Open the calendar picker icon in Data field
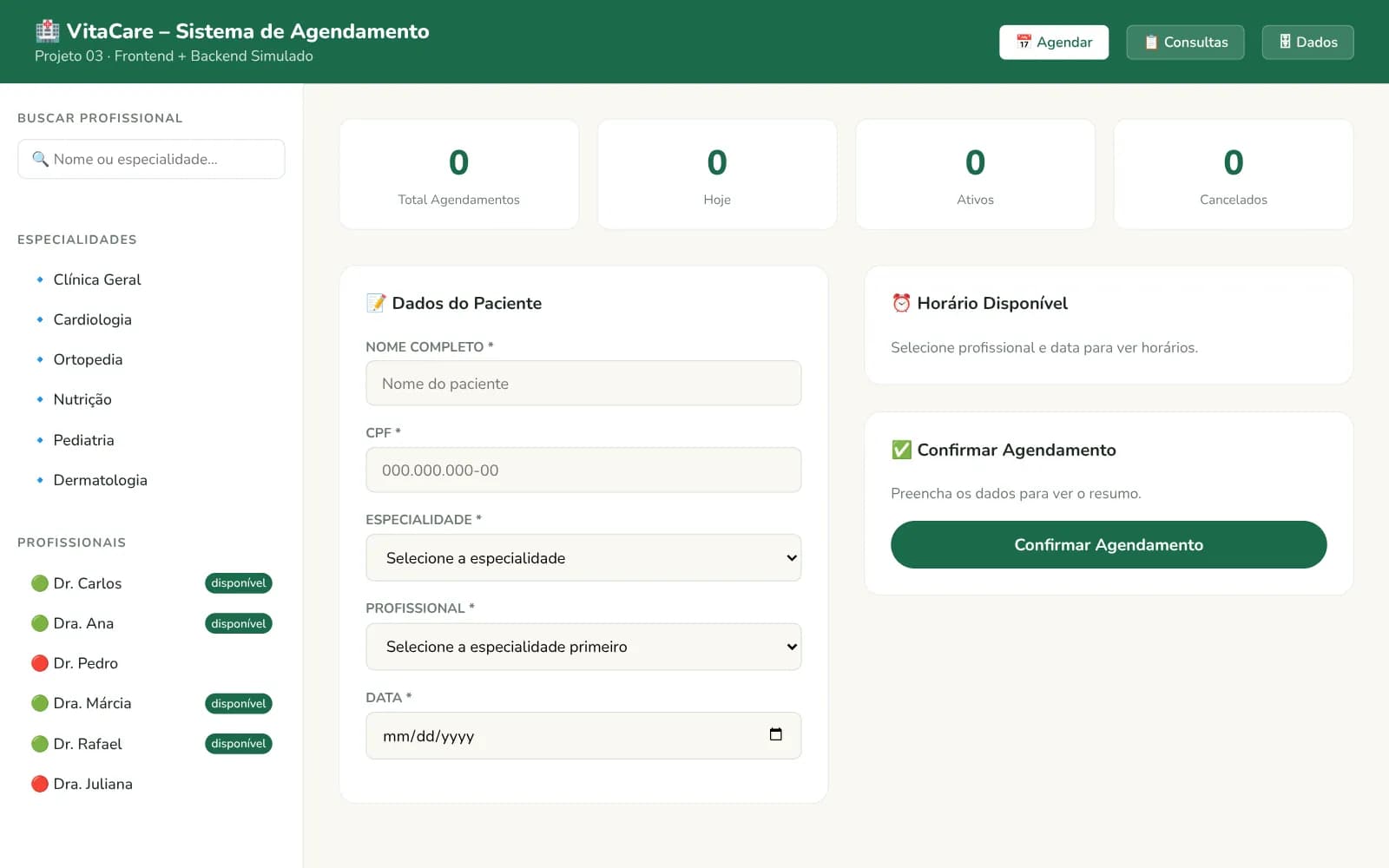The image size is (1389, 868). pyautogui.click(x=776, y=734)
